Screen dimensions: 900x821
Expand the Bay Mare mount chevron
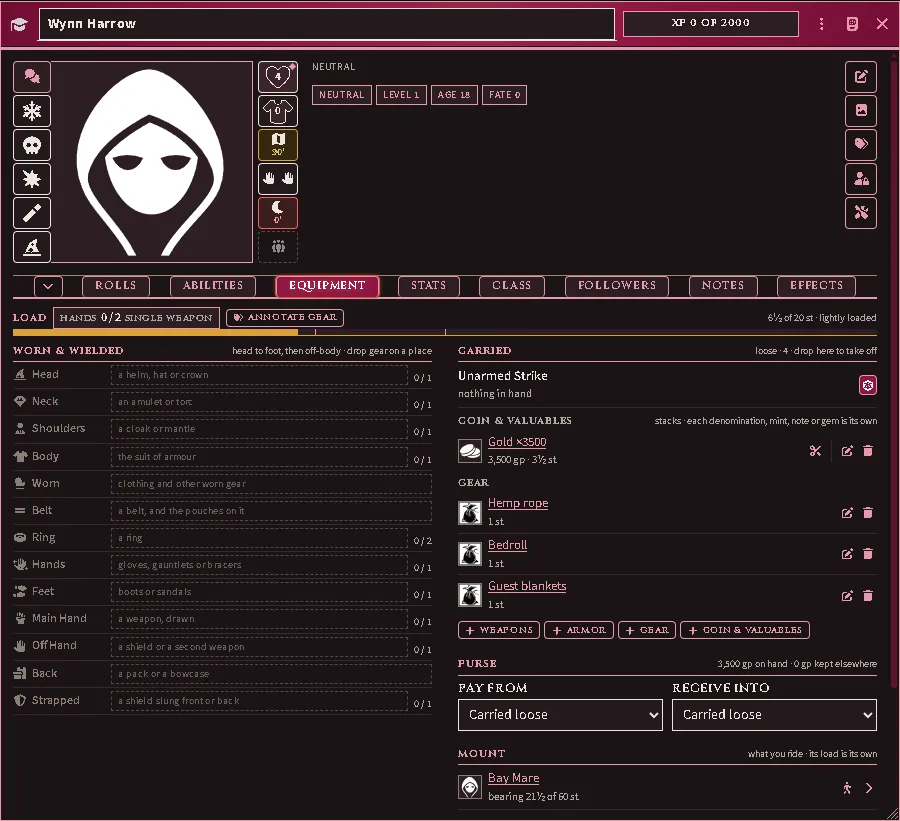(x=869, y=788)
